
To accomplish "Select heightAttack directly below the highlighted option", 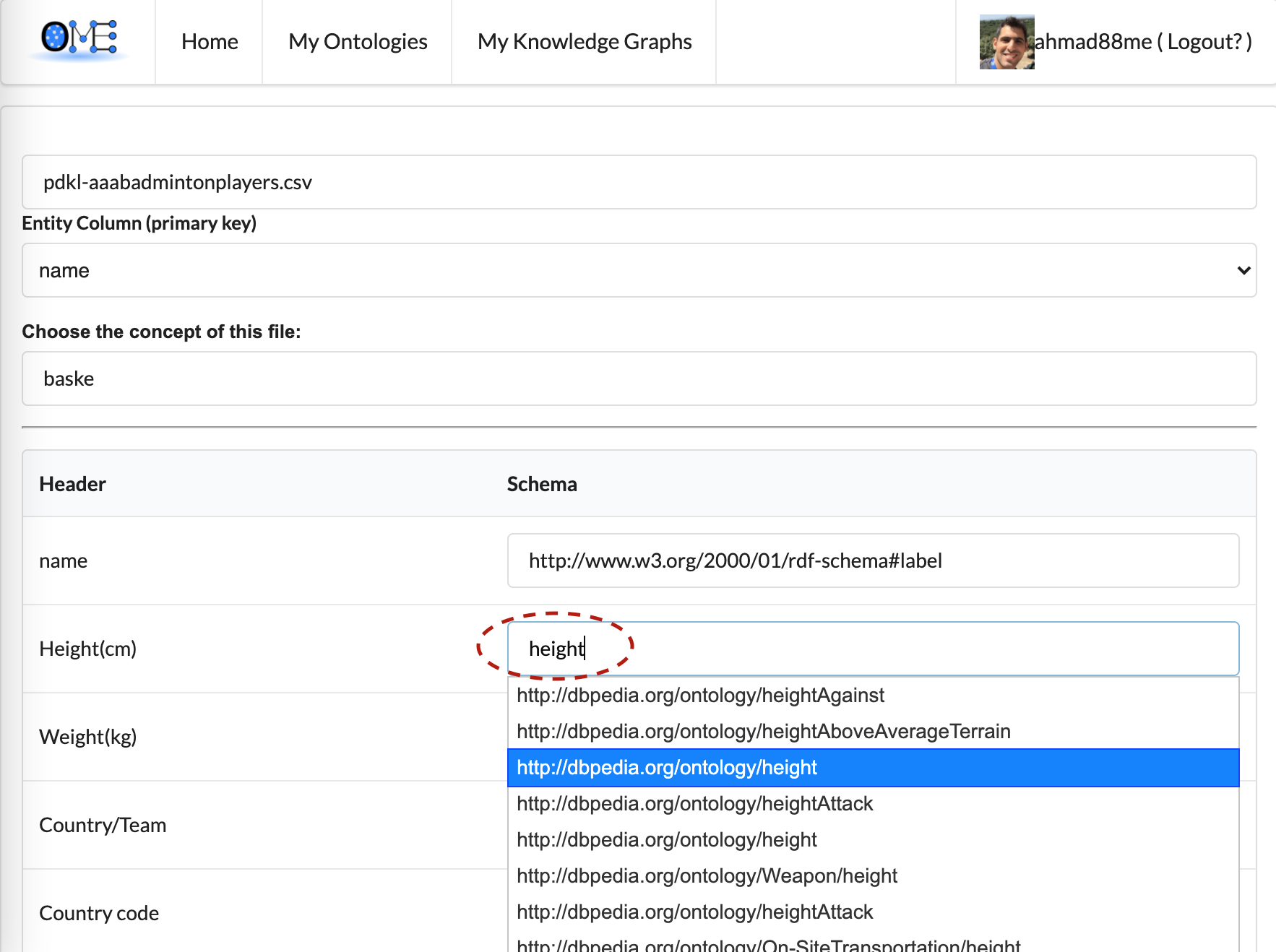I will point(694,803).
